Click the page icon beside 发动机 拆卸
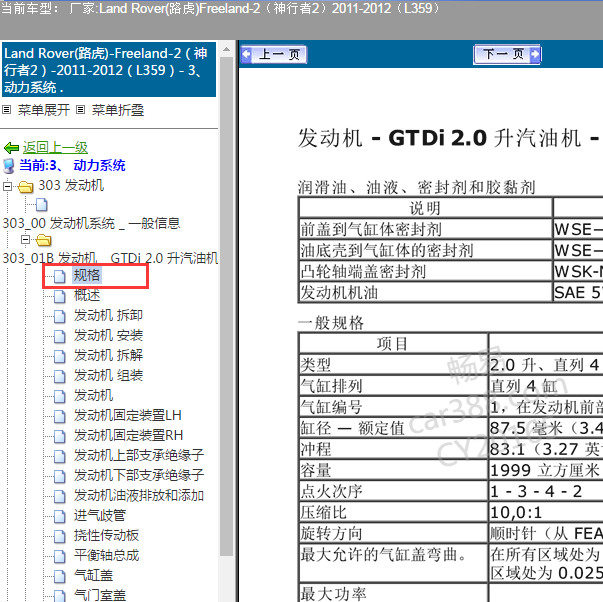The image size is (603, 602). (60, 316)
